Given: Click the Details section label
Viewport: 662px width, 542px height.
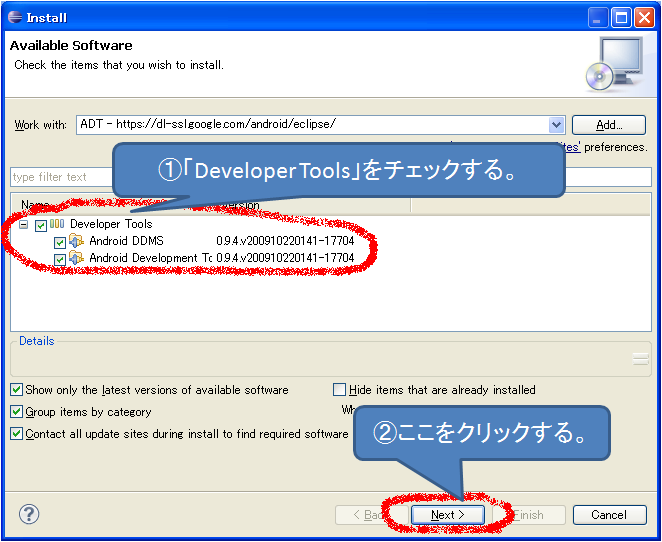Looking at the screenshot, I should [x=37, y=341].
